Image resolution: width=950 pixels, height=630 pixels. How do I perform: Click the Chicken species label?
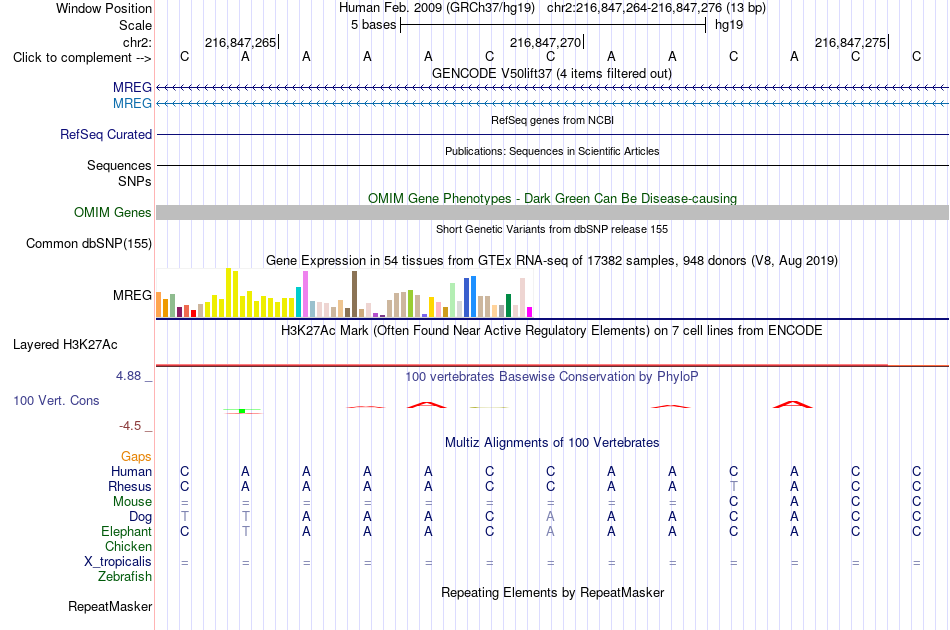128,546
